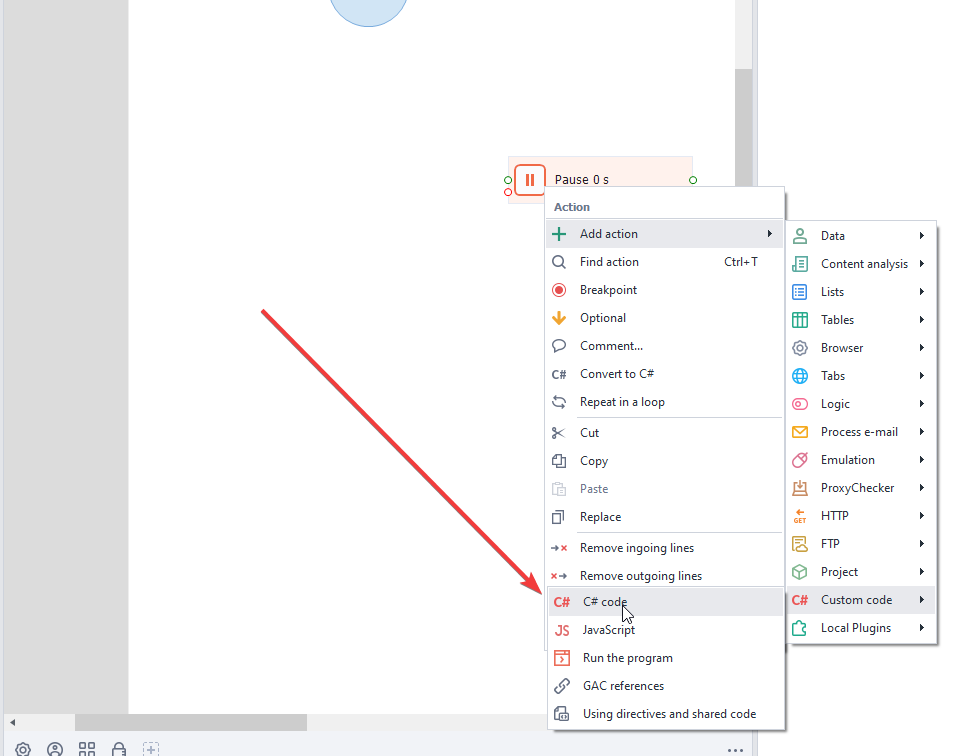Click the vertical scrollbar thumb

click(x=744, y=128)
